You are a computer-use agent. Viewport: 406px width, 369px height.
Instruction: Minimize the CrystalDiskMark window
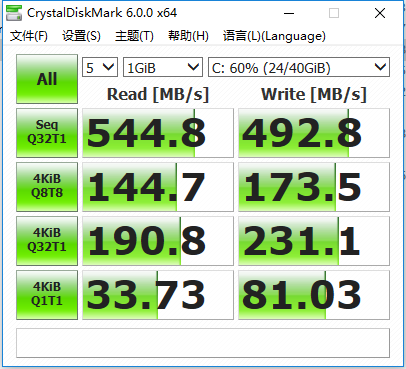point(289,13)
